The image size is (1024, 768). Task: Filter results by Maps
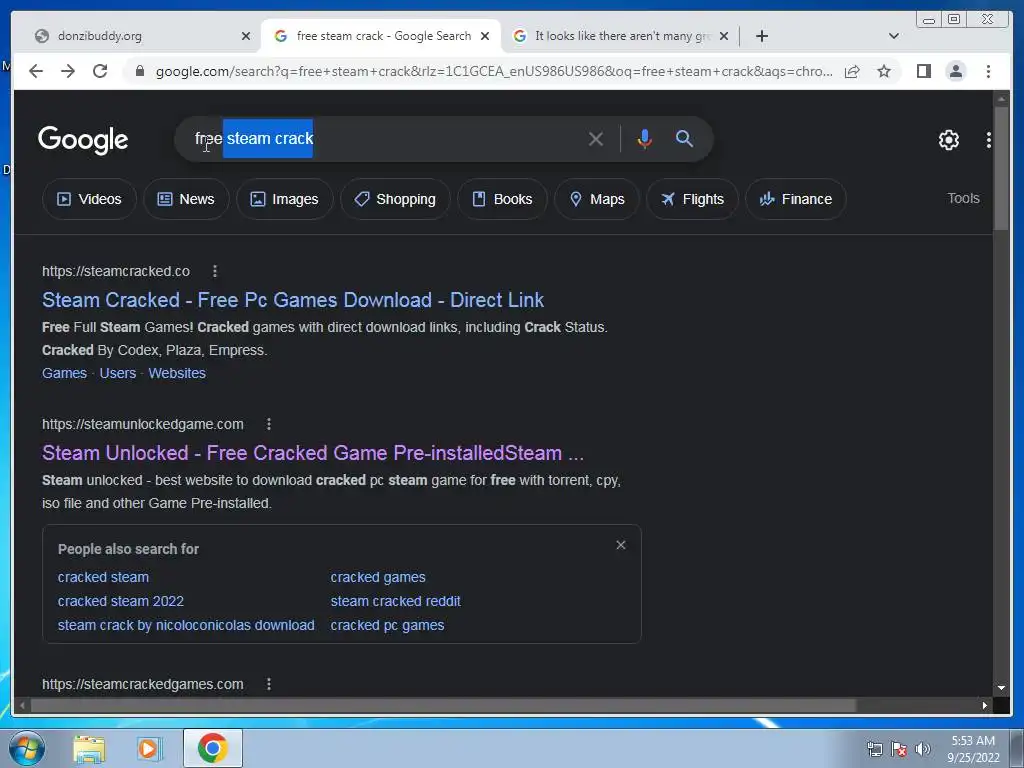click(x=597, y=199)
